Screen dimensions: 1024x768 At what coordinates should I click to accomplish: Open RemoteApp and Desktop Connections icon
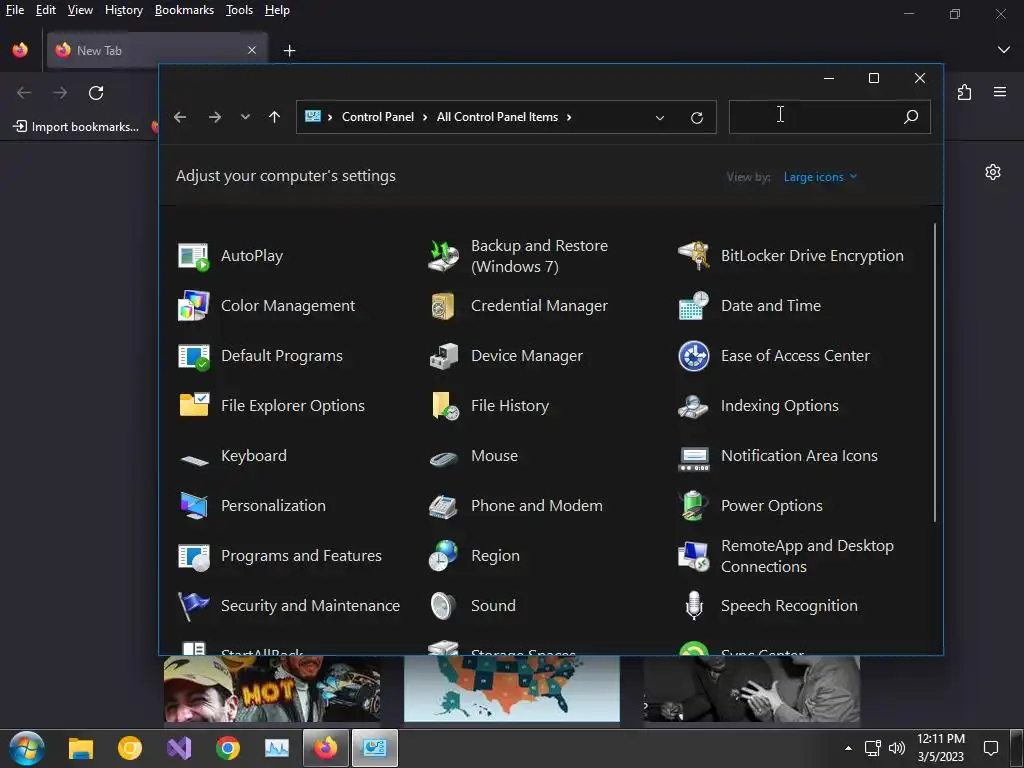pos(694,556)
